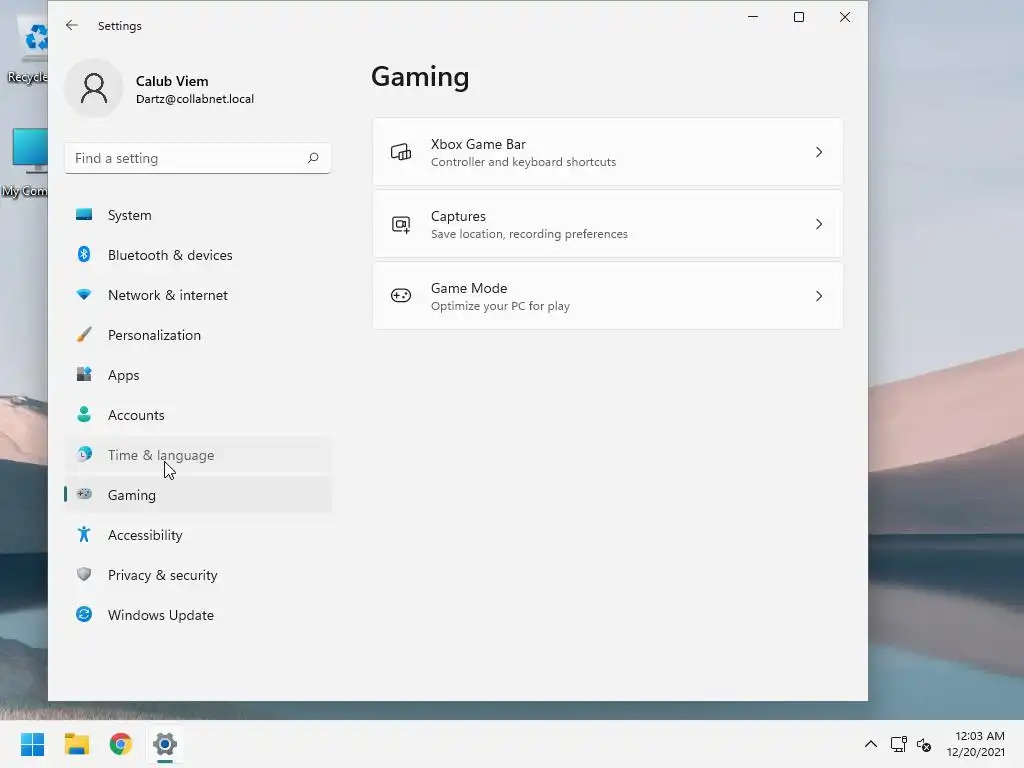Select Gaming label in the sidebar
The height and width of the screenshot is (768, 1024).
(x=132, y=495)
